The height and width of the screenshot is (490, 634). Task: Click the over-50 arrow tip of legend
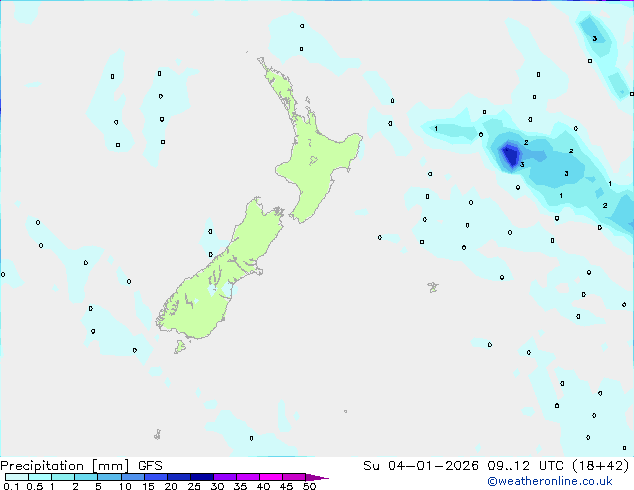pos(317,477)
